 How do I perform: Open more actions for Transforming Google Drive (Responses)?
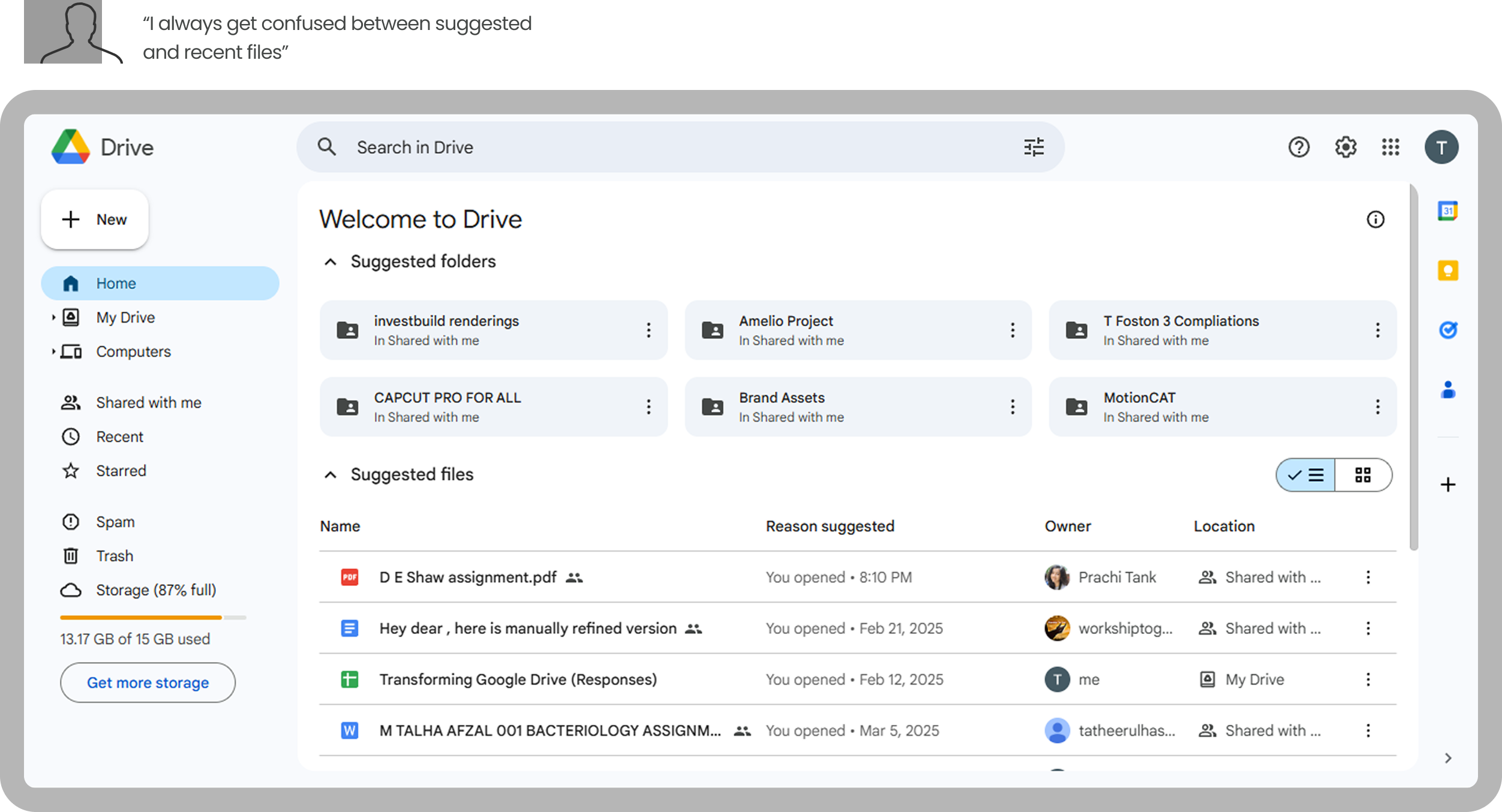tap(1368, 679)
